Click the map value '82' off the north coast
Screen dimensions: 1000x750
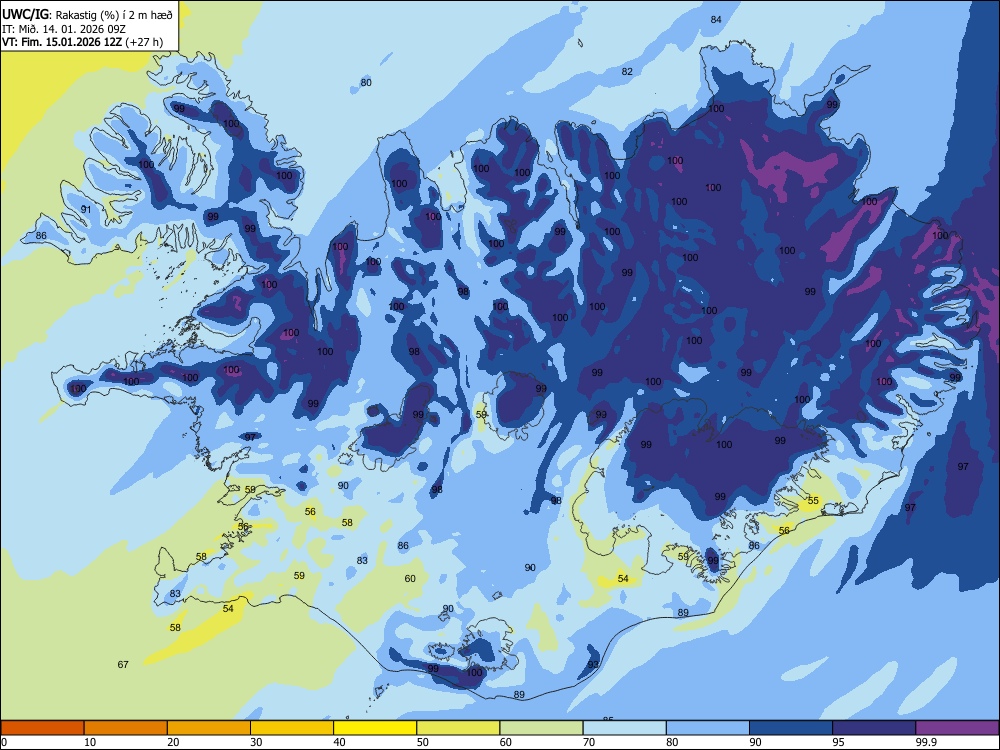(x=628, y=71)
